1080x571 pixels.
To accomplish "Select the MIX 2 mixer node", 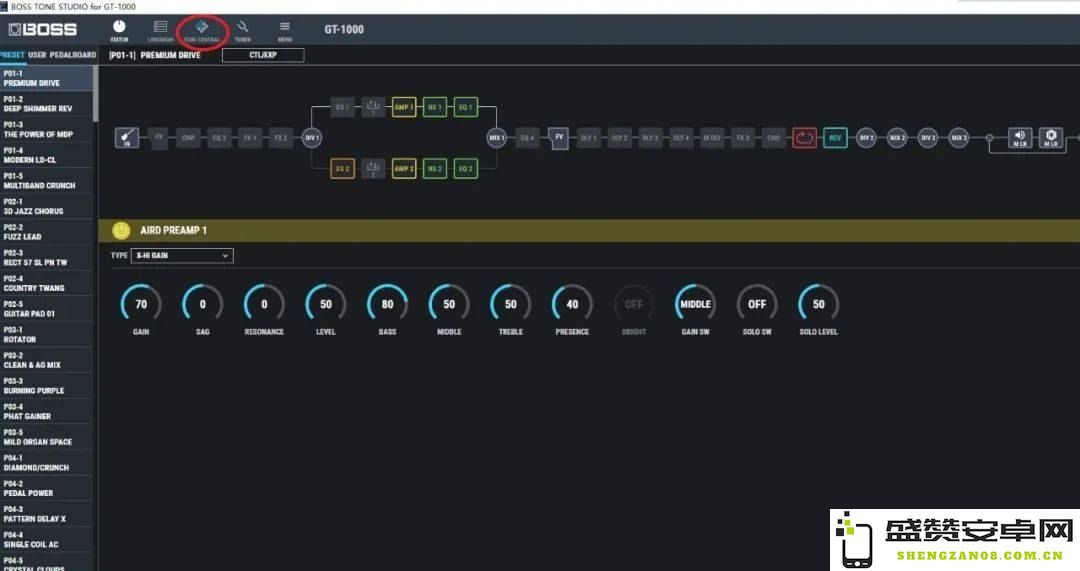I will pos(897,138).
